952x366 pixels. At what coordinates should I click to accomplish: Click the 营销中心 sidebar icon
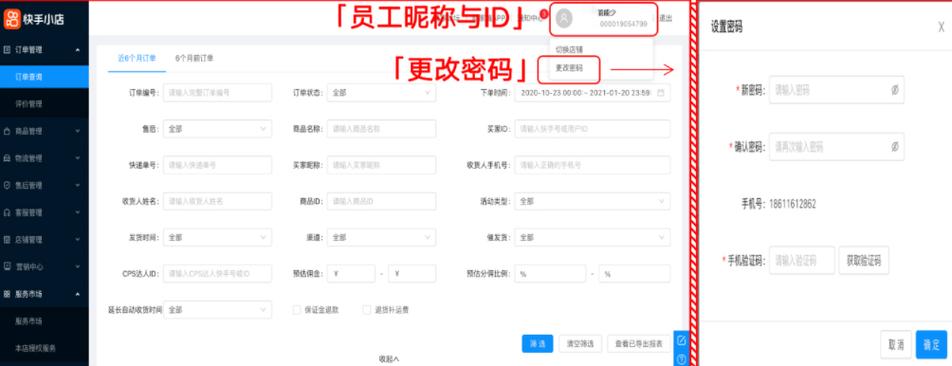[x=7, y=266]
